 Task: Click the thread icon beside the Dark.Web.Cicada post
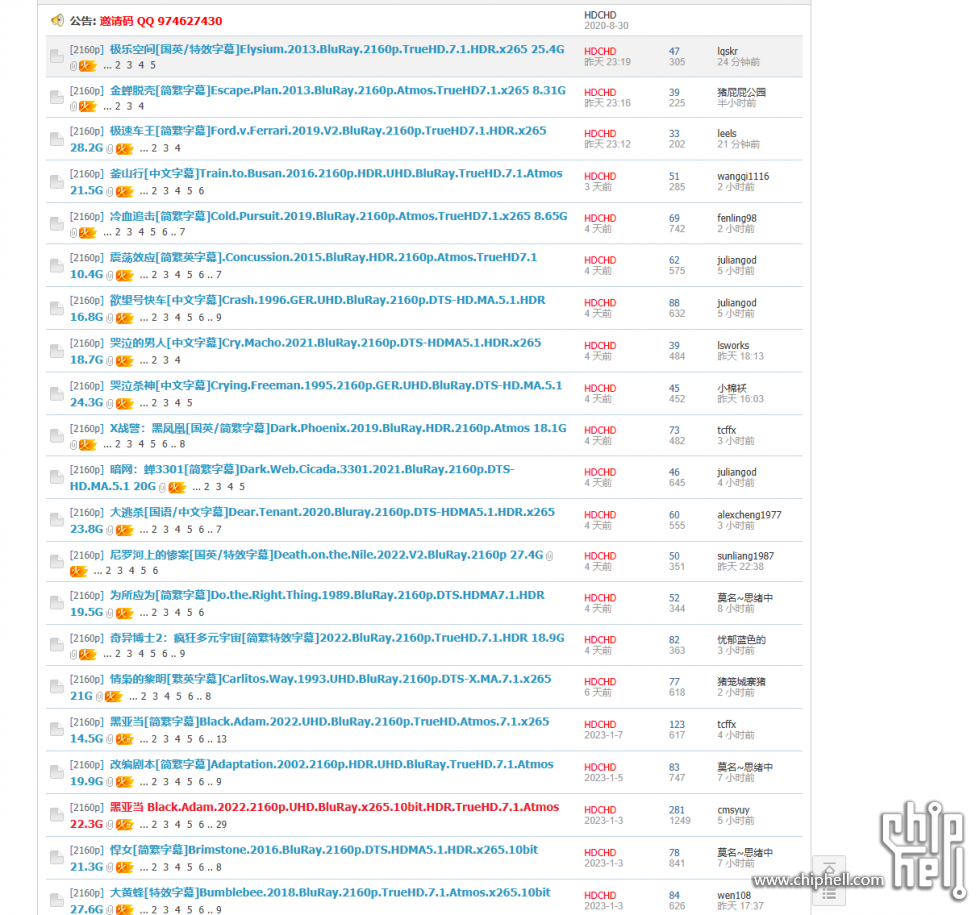tap(57, 478)
